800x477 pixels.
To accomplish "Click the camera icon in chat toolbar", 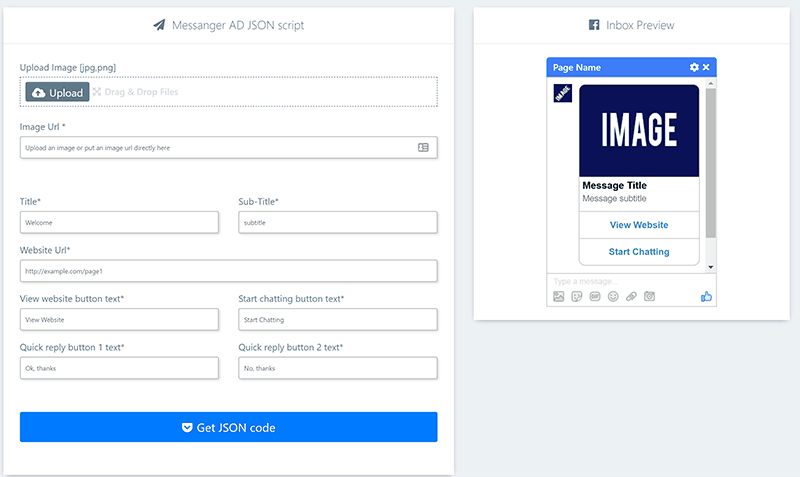I will [649, 296].
